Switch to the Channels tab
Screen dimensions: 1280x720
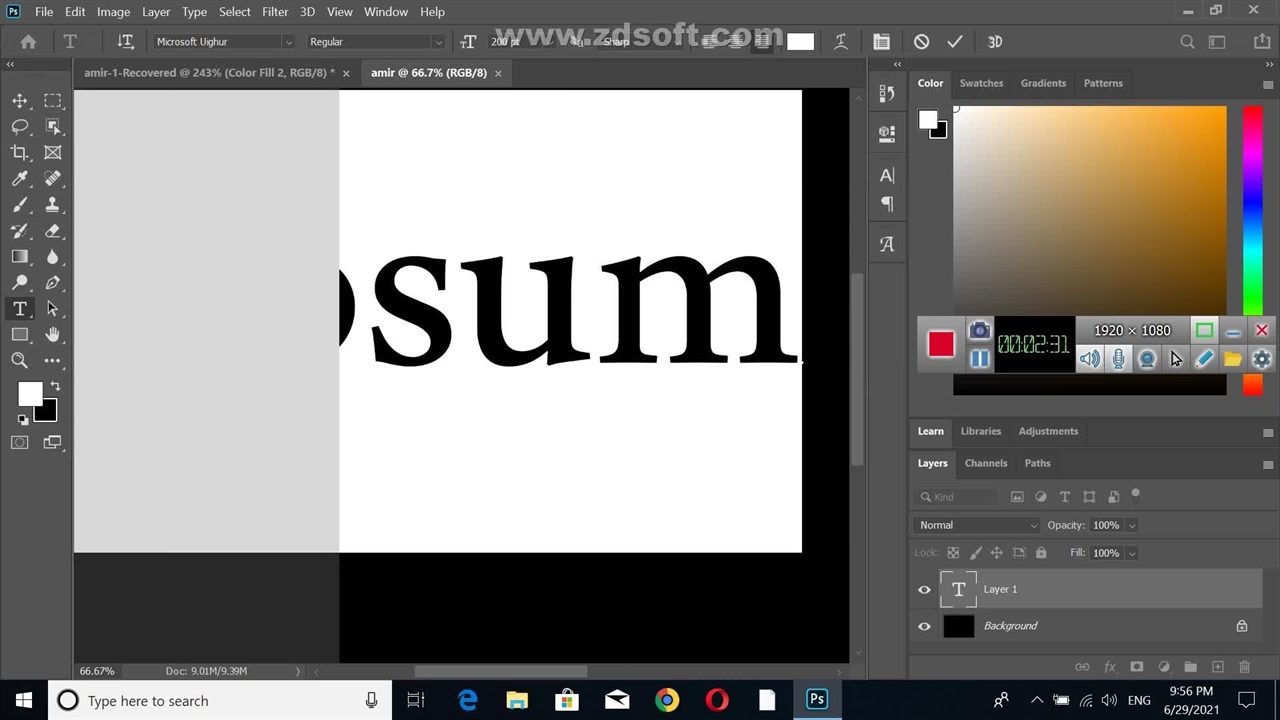985,463
